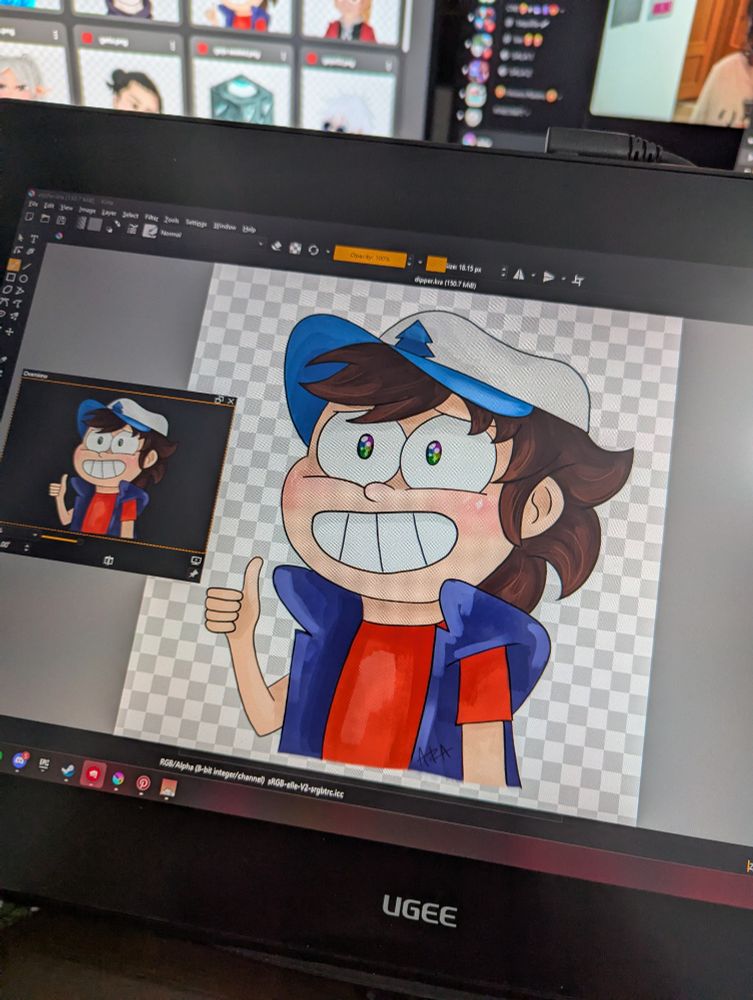The width and height of the screenshot is (753, 1000).
Task: Select the Polygon tool
Action: click(x=7, y=290)
